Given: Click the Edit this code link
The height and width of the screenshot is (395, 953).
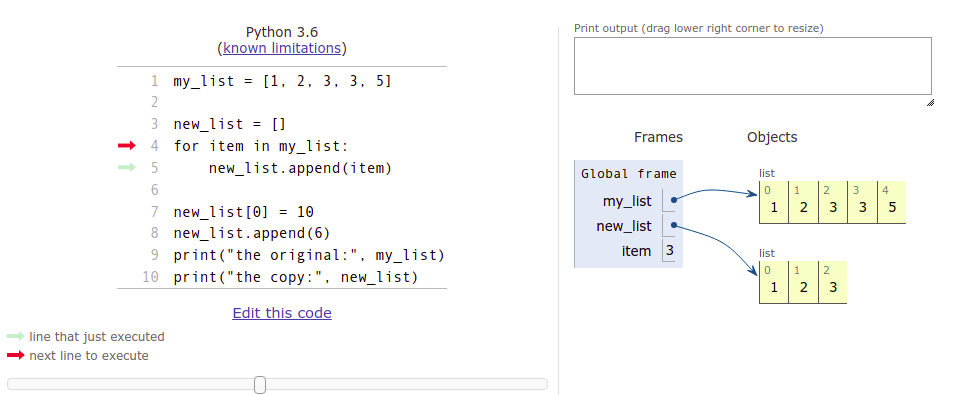Looking at the screenshot, I should click(x=282, y=313).
